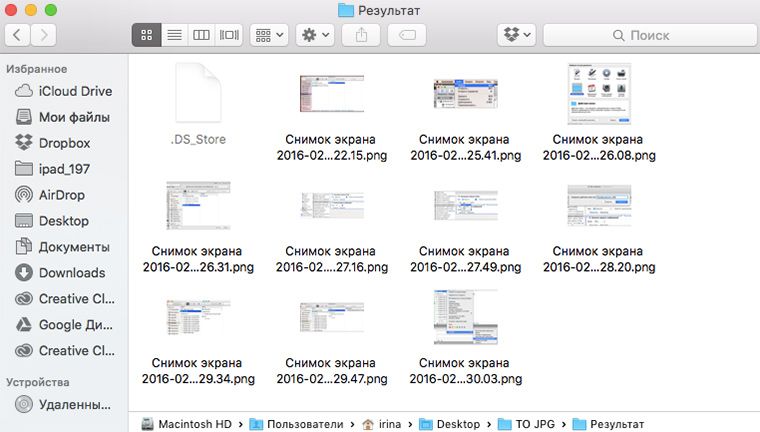Open the item arrangement dropdown
The height and width of the screenshot is (432, 760).
tap(270, 35)
